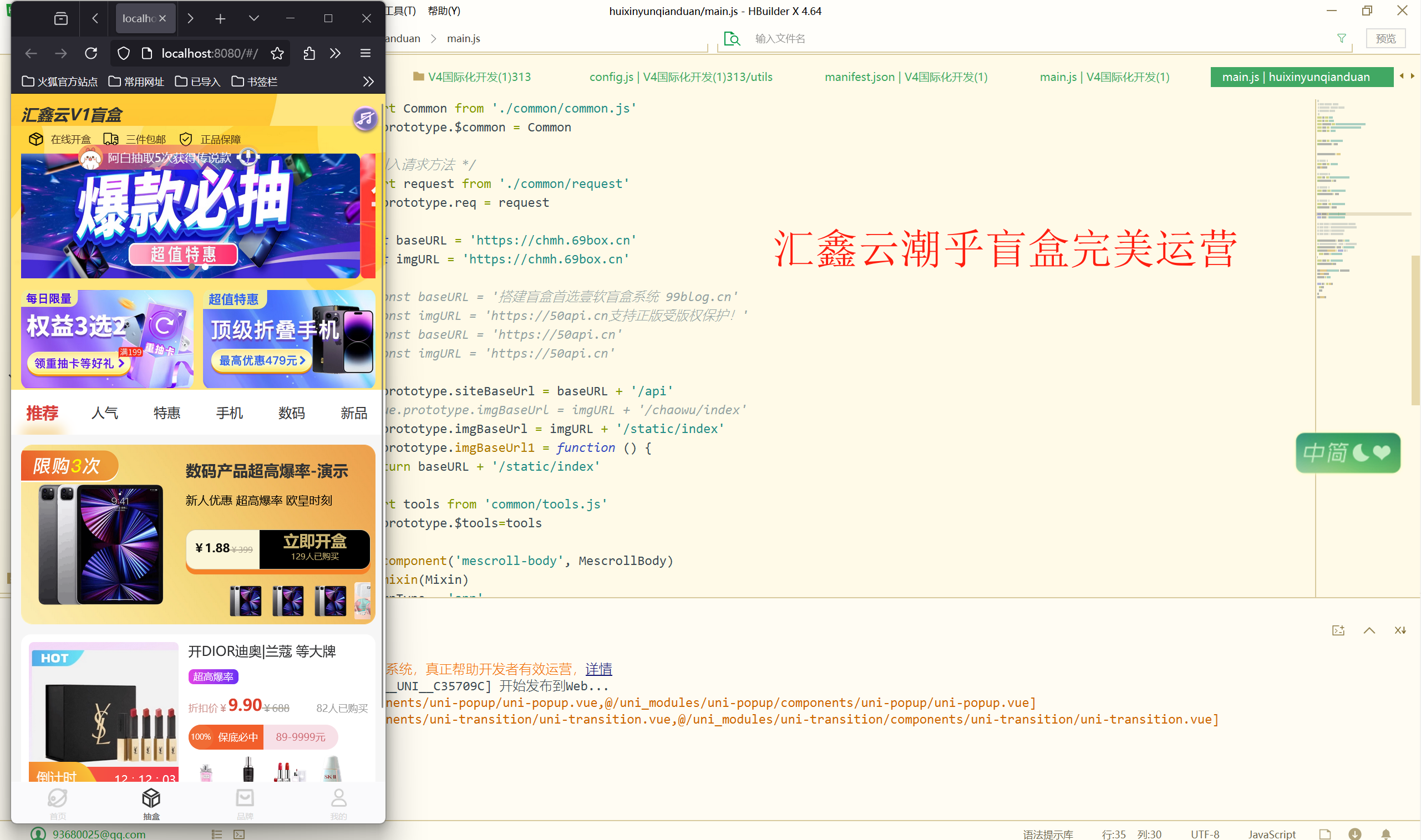Collapse the console panel with up arrow
1421x840 pixels.
pos(1369,630)
